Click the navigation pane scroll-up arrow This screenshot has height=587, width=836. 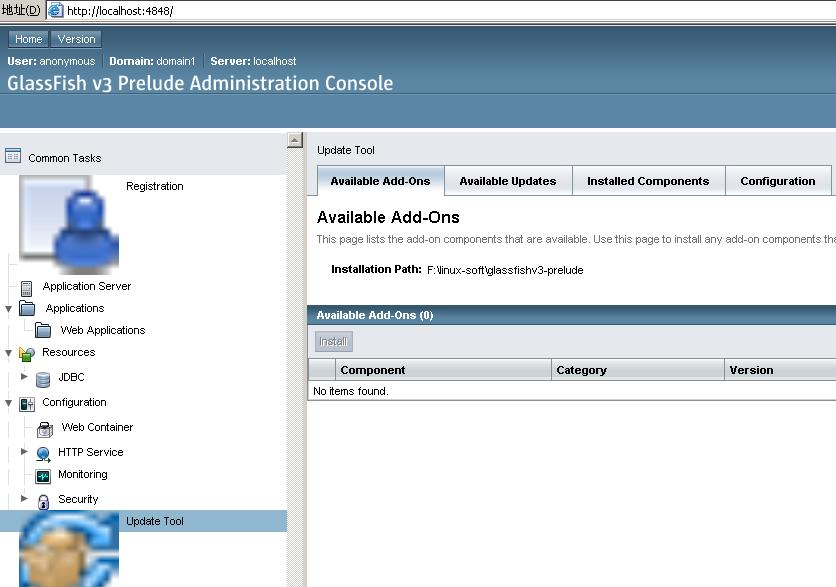[295, 140]
